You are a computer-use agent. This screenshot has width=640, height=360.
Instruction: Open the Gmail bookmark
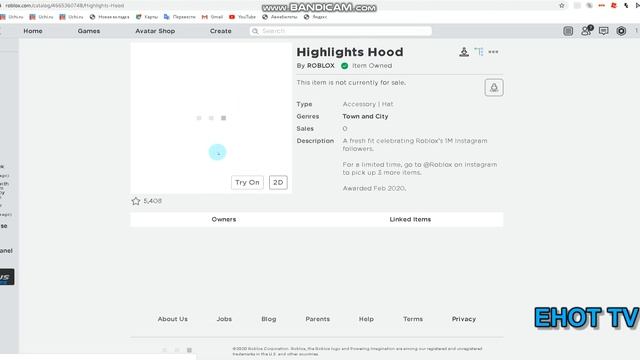(212, 17)
